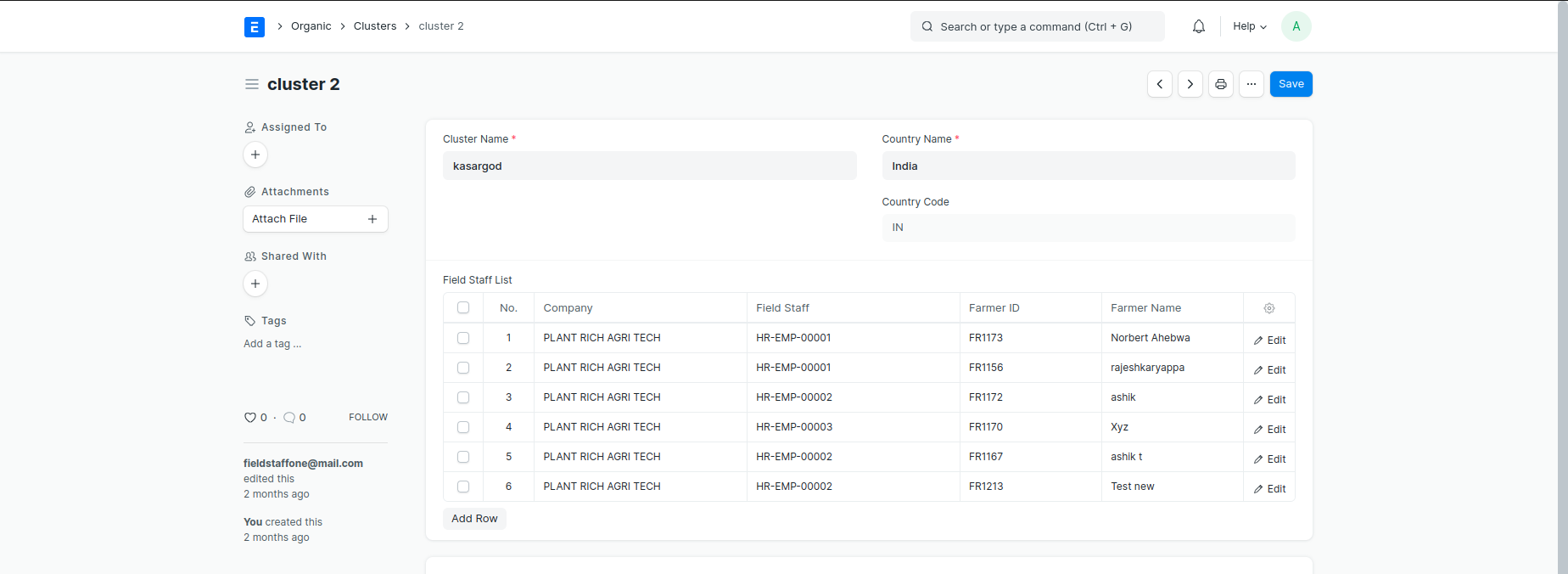Click plus under Assigned To
The image size is (1568, 574).
point(255,155)
